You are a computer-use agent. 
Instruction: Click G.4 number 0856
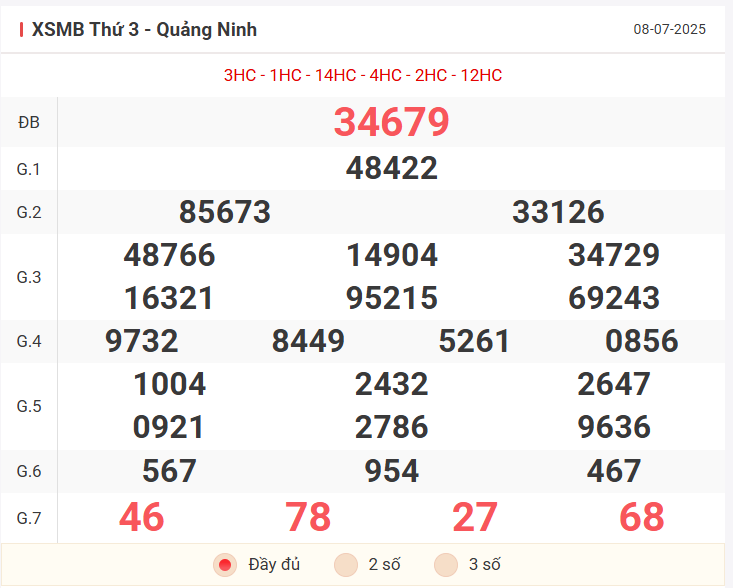pos(641,341)
